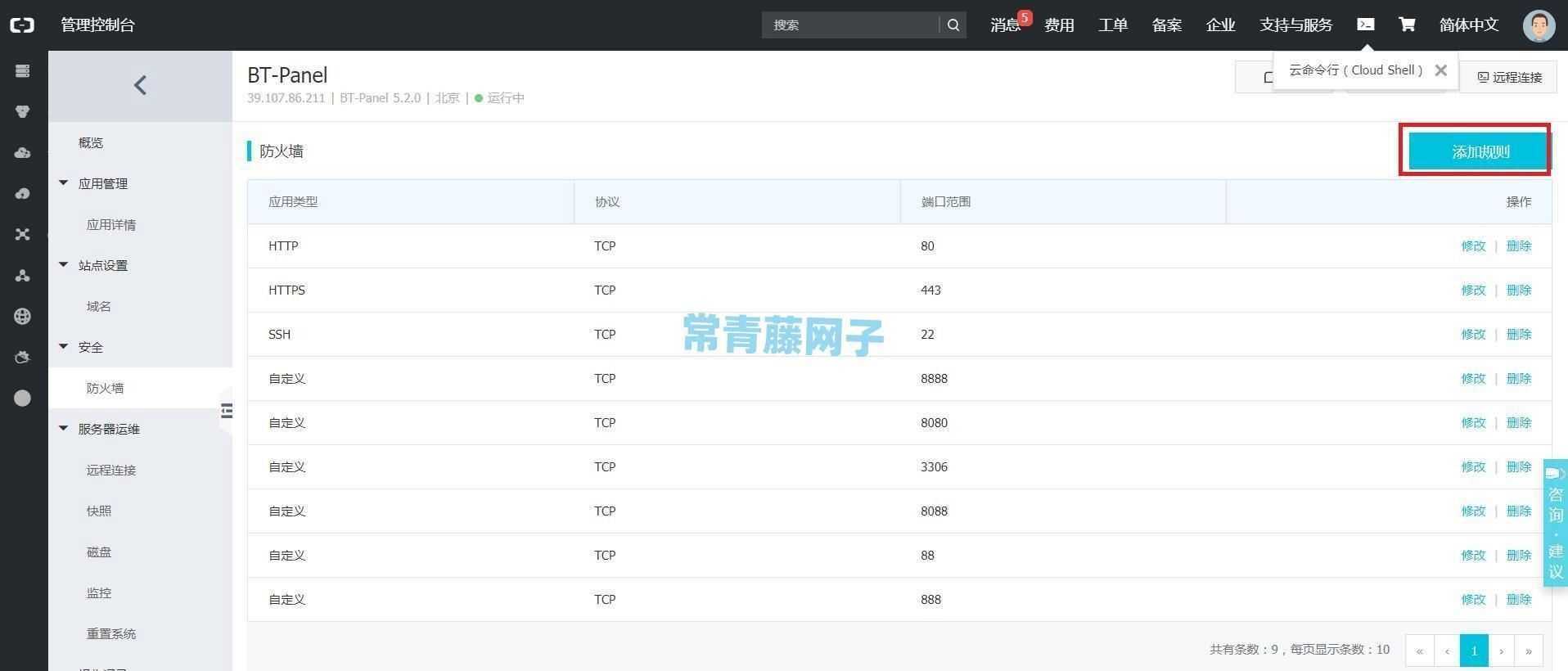Type in the top search box

[851, 25]
